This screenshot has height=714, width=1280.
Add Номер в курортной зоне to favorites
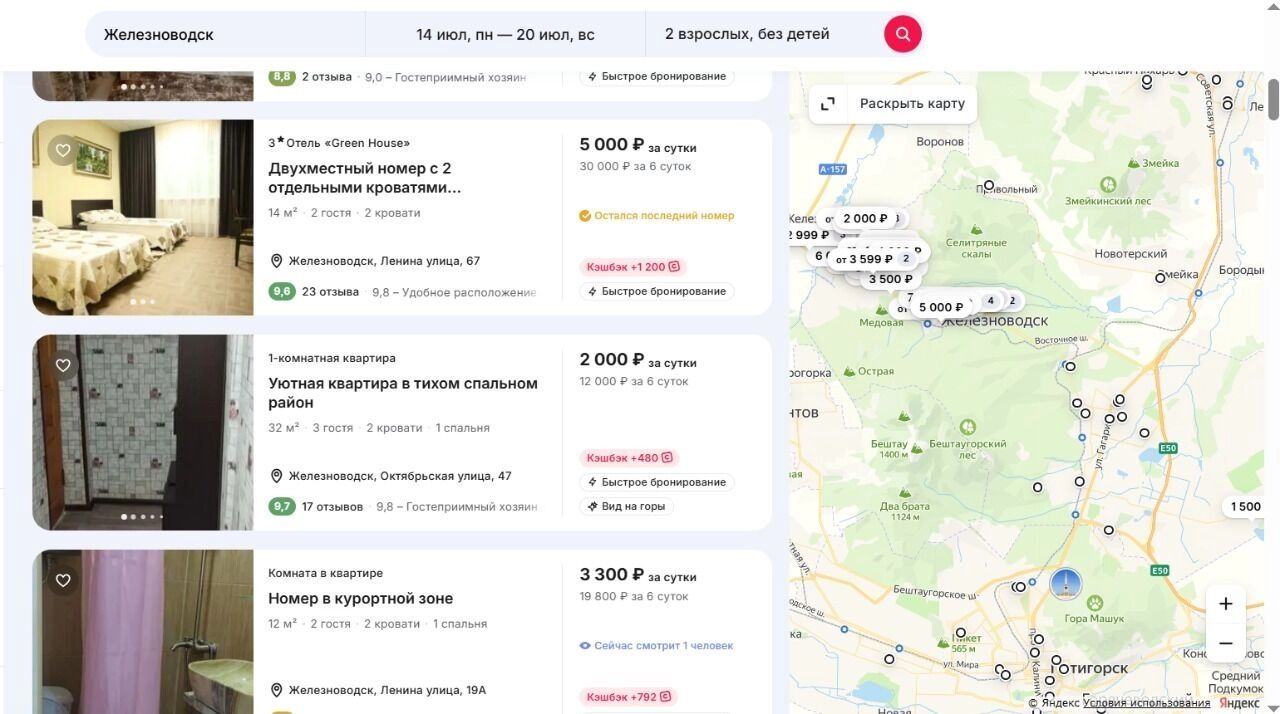pos(63,580)
